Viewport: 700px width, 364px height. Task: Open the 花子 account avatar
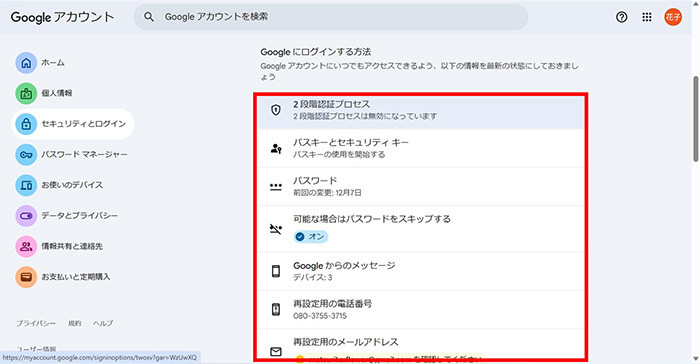[673, 17]
